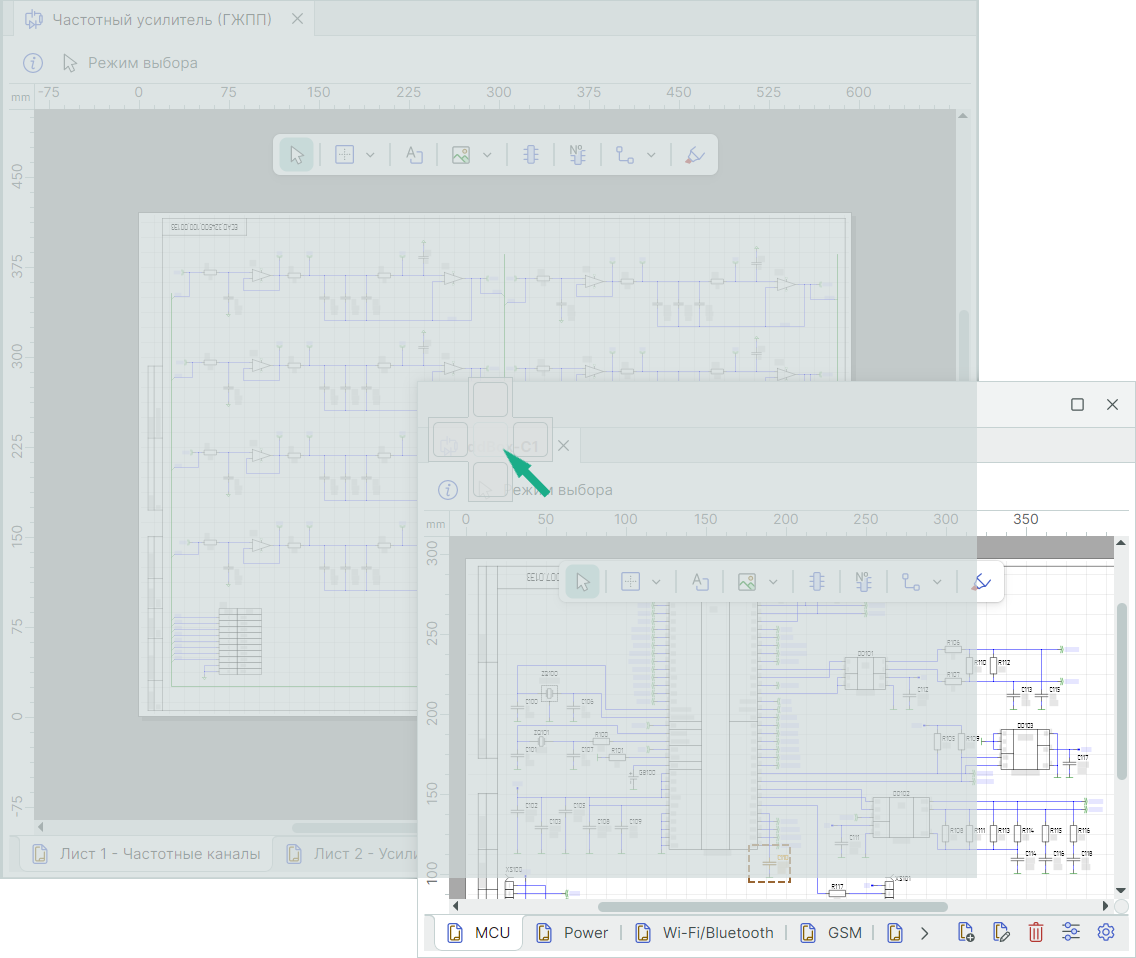Image resolution: width=1136 pixels, height=958 pixels.
Task: Expand the wire tool dropdown in lower toolbar
Action: tap(937, 582)
